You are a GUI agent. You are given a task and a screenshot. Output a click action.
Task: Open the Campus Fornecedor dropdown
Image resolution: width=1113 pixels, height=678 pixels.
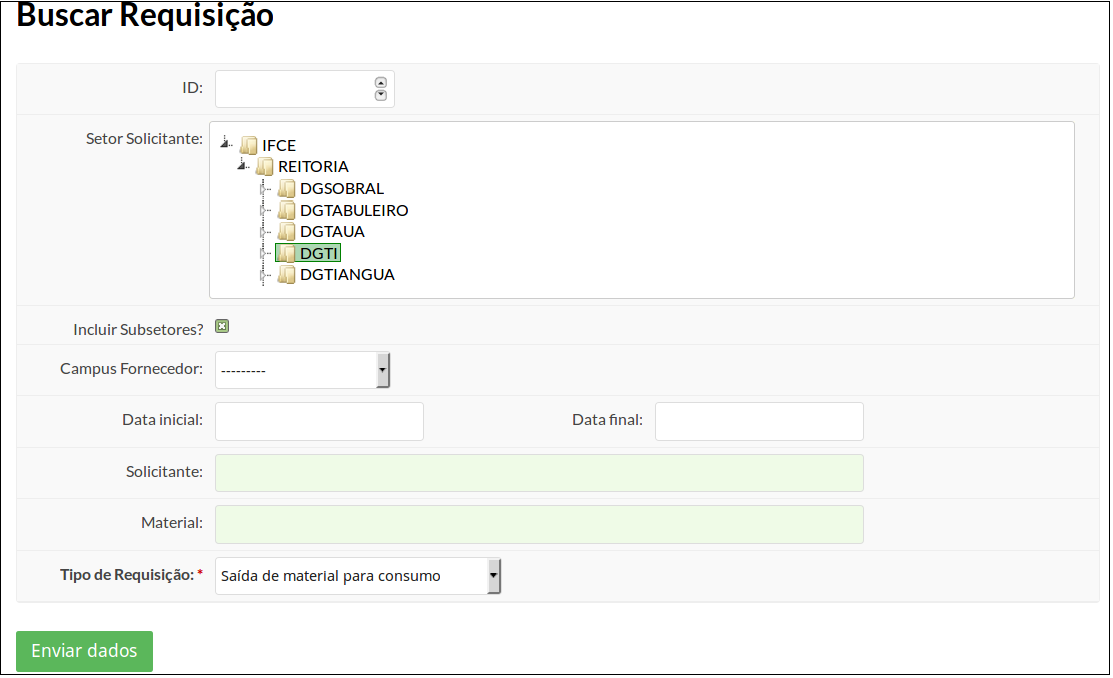coord(302,370)
